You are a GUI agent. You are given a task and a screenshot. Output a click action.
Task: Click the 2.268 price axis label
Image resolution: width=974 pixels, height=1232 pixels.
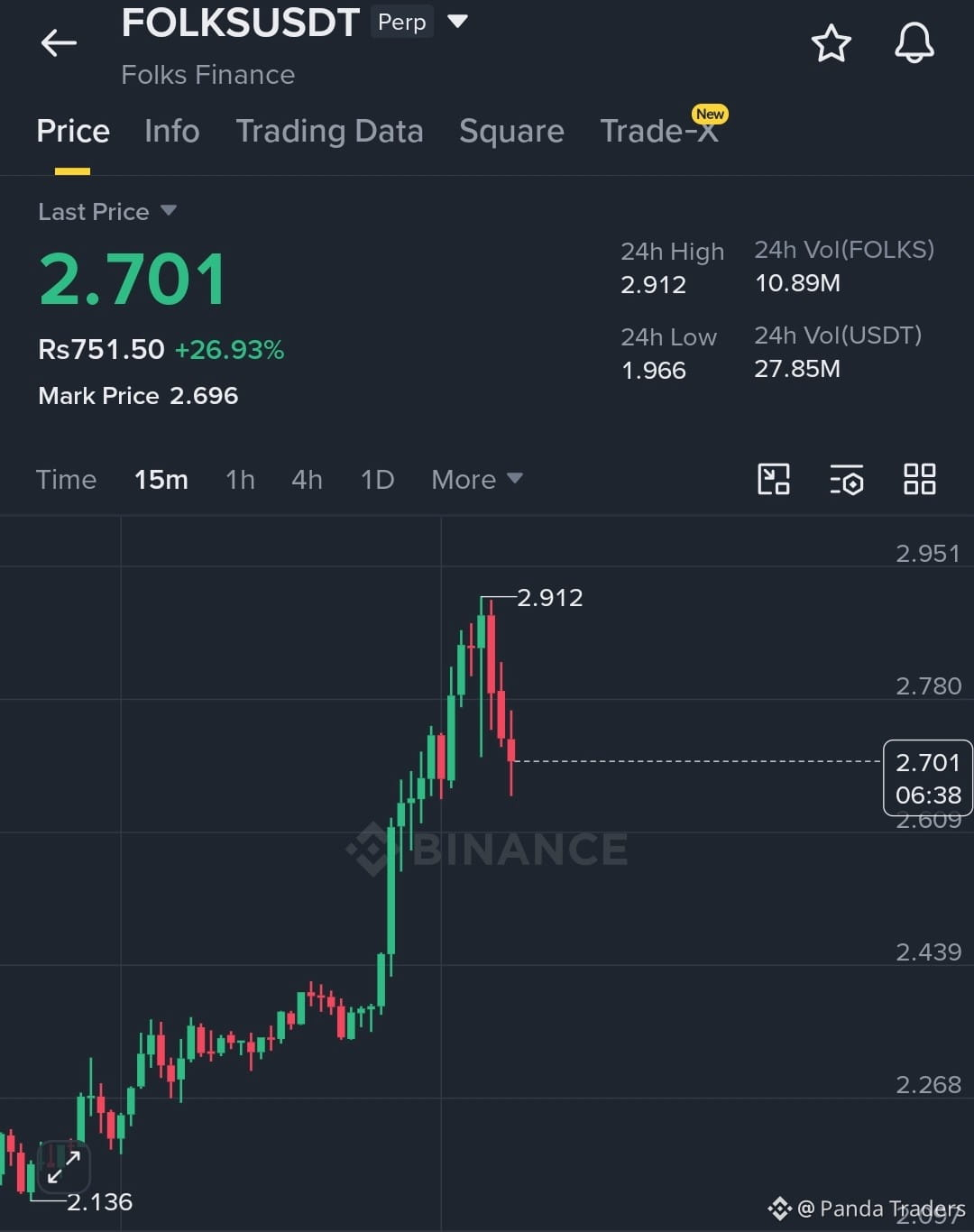(x=928, y=1084)
